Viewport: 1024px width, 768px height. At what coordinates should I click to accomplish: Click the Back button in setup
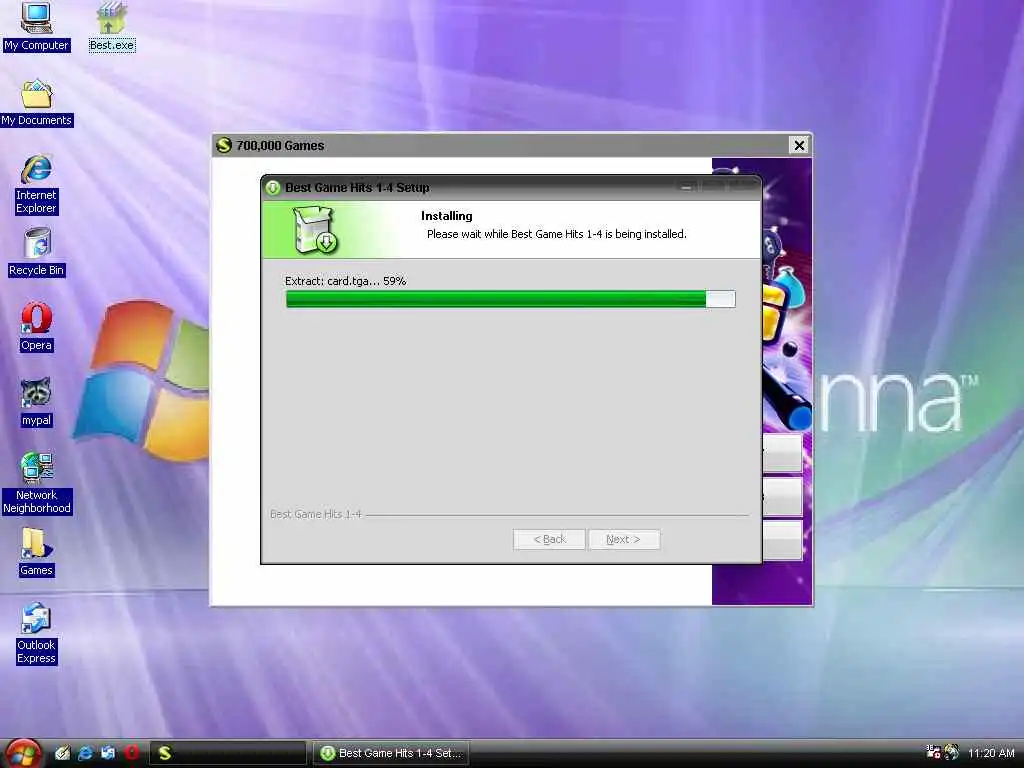(x=549, y=539)
